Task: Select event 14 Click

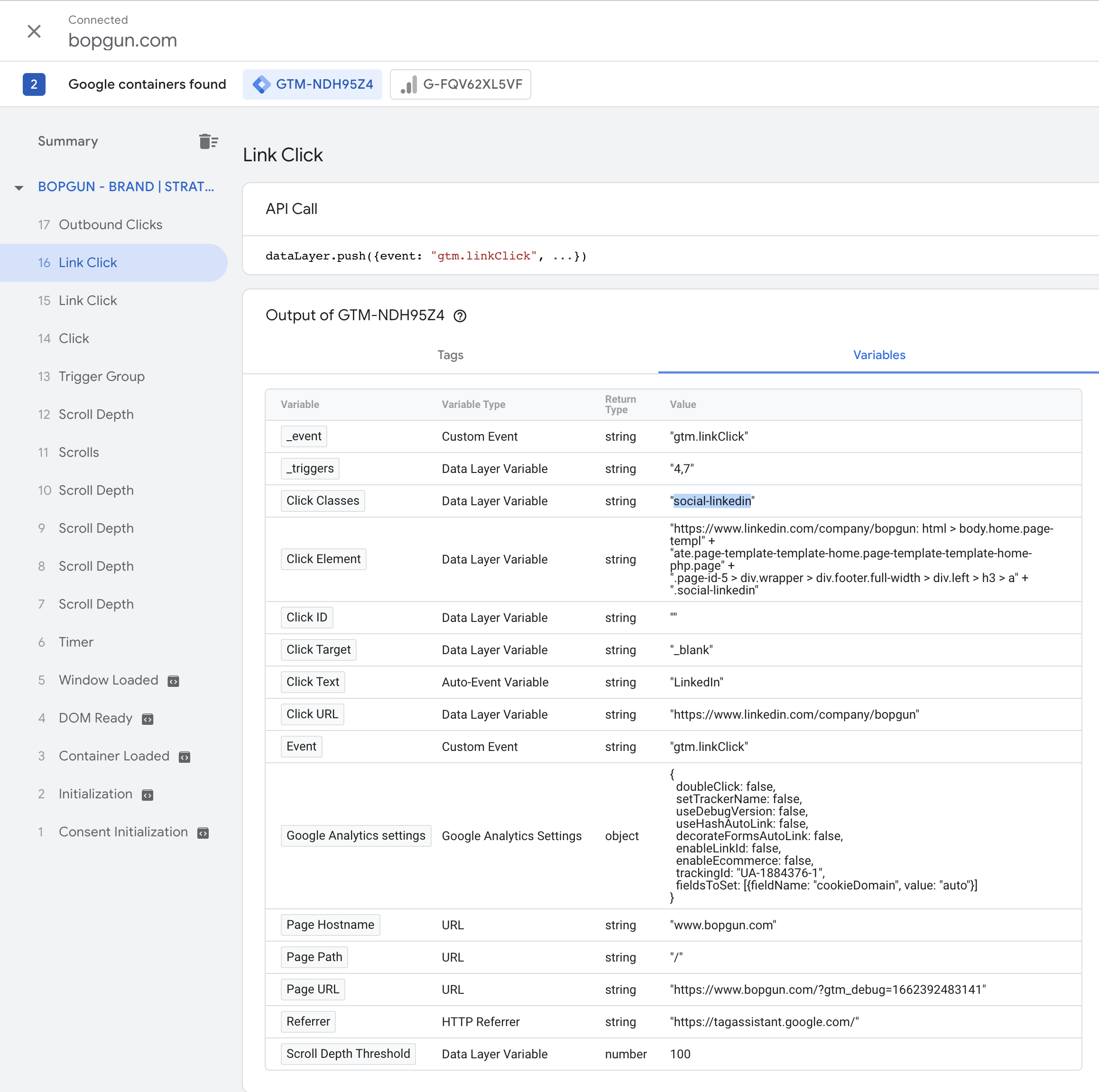Action: point(114,339)
